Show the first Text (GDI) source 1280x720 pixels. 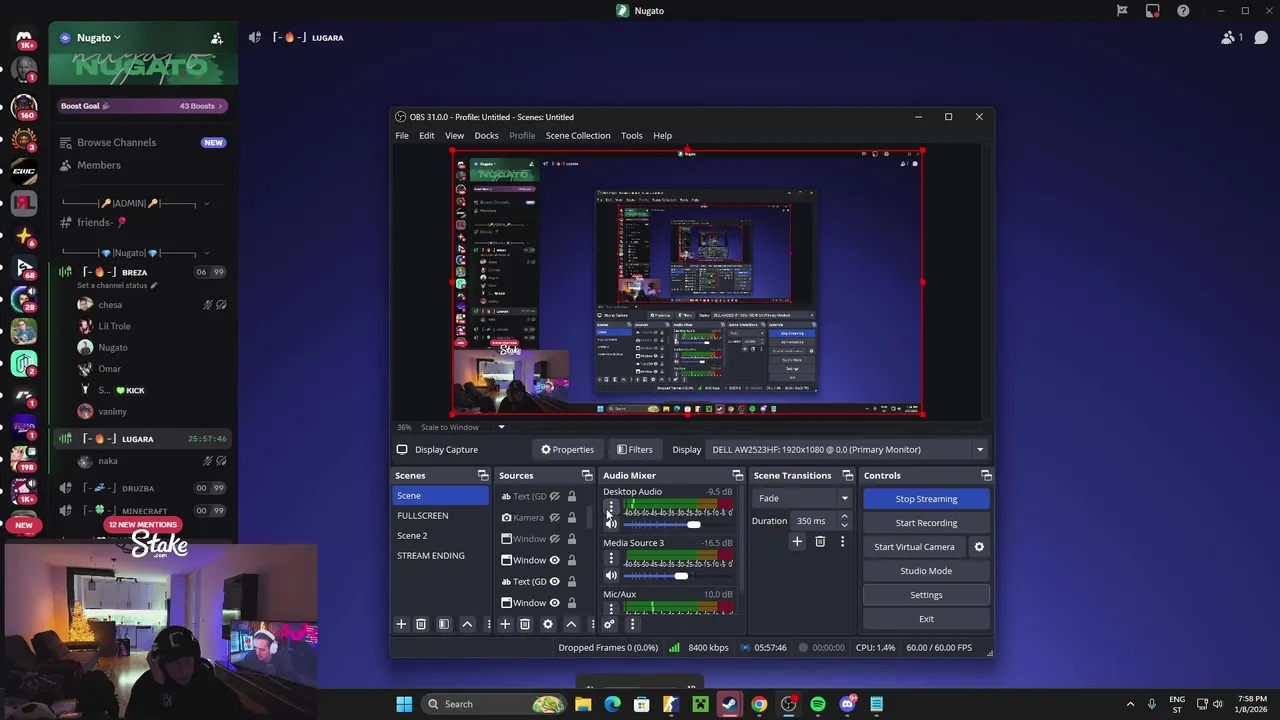[554, 497]
